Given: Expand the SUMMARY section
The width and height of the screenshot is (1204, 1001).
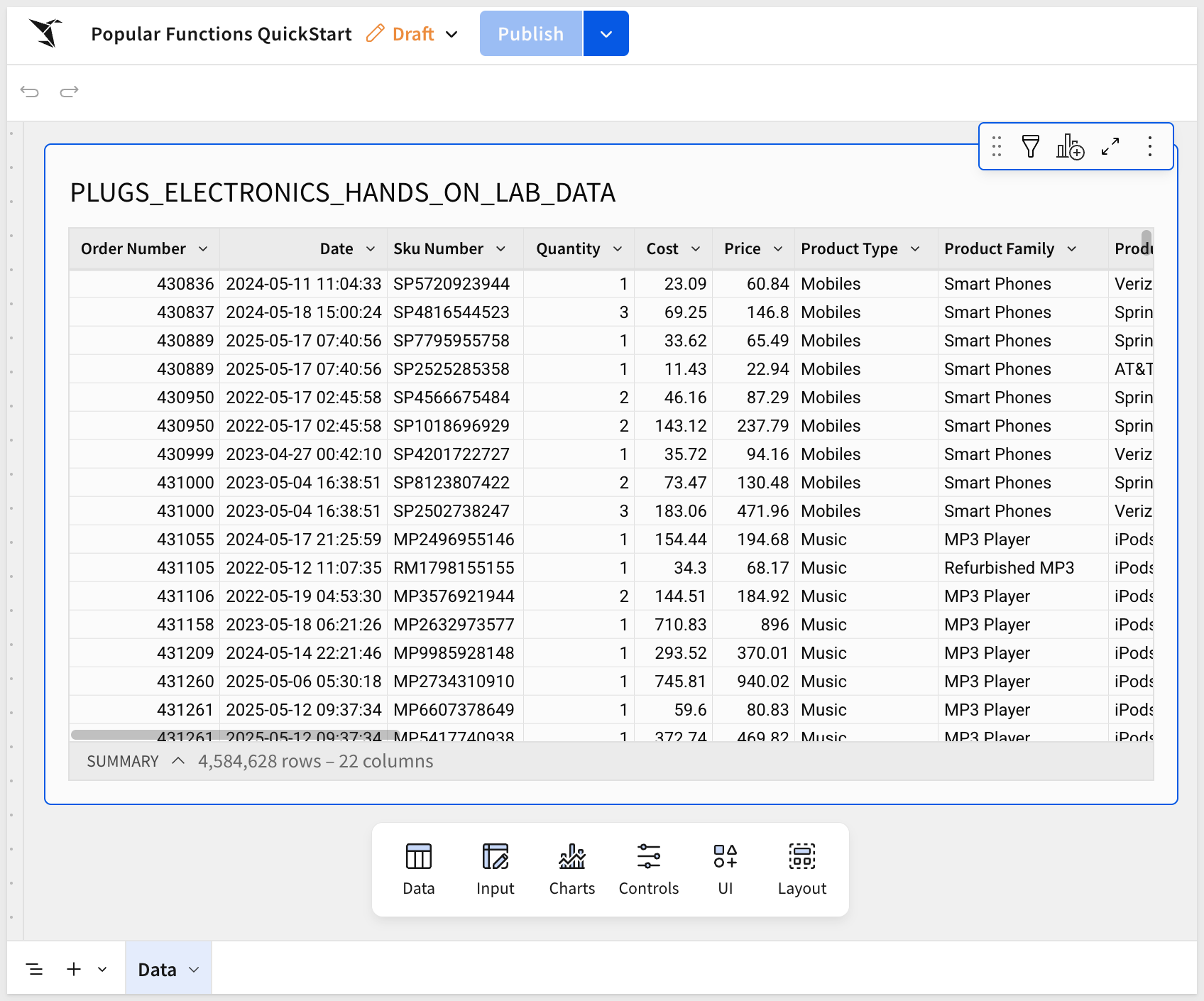Looking at the screenshot, I should pyautogui.click(x=178, y=761).
